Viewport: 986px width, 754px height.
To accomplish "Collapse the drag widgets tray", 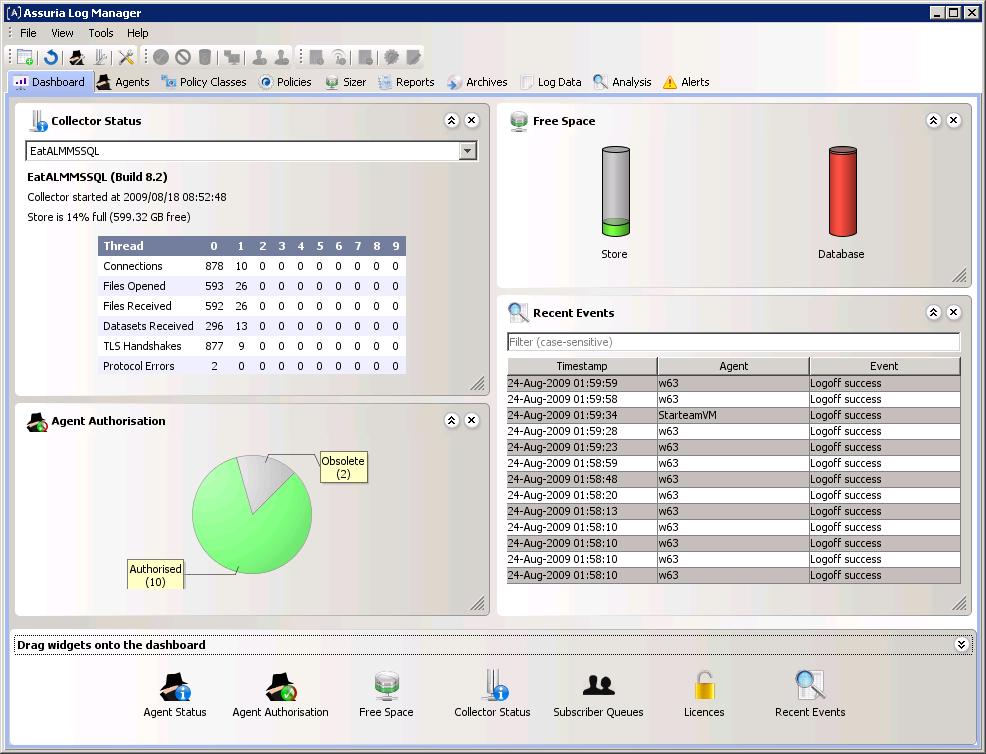I will 962,645.
